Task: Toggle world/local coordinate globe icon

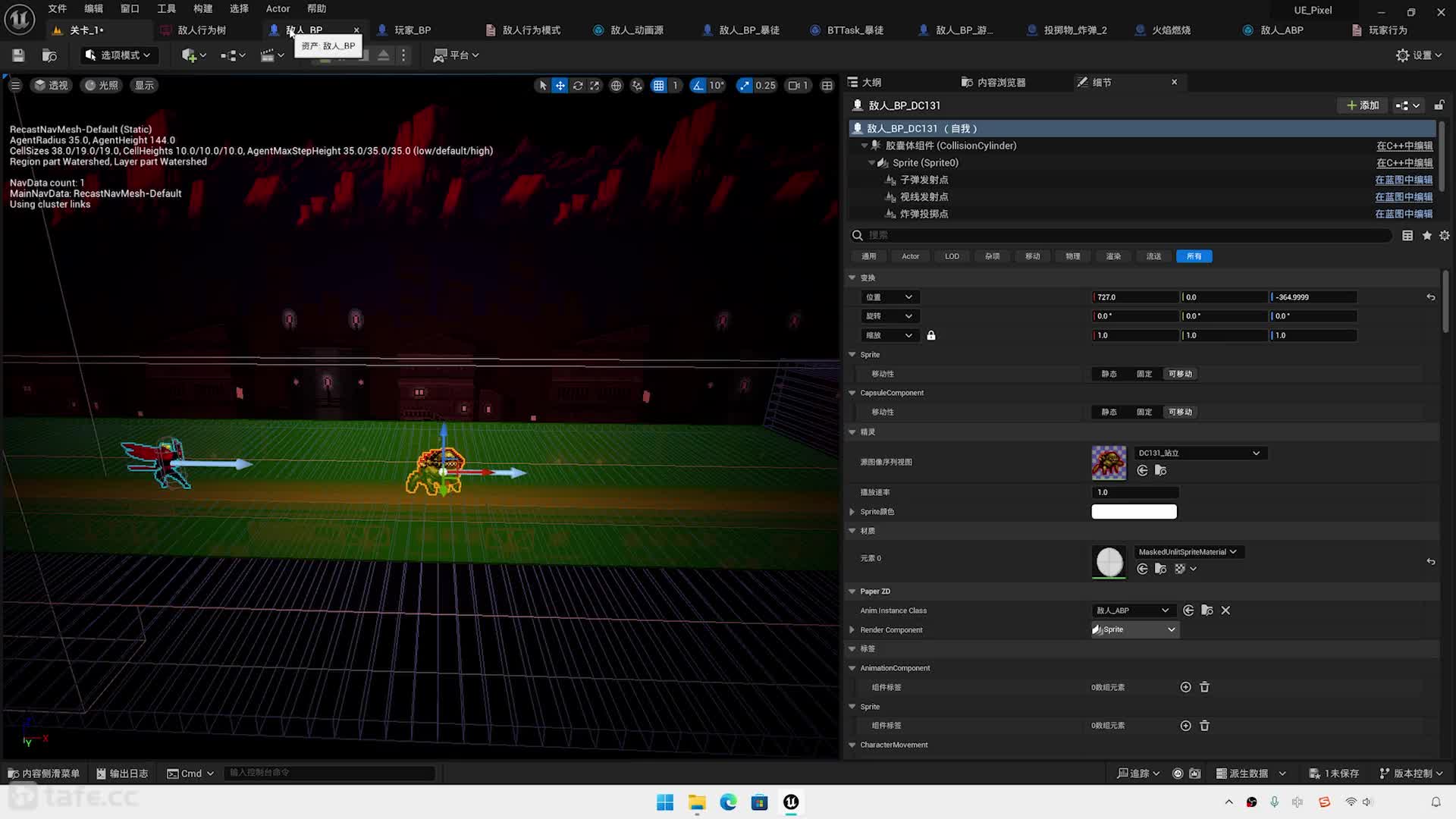Action: [616, 86]
